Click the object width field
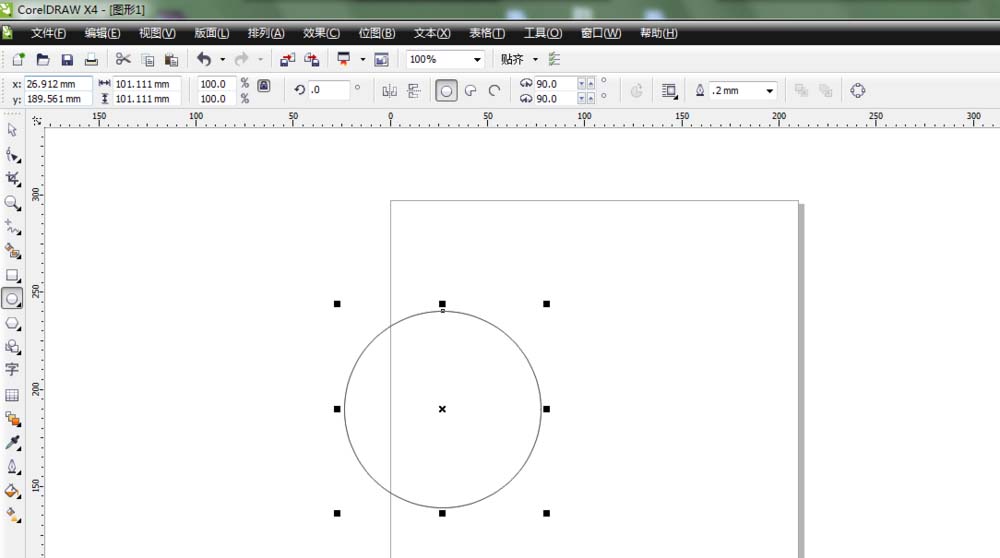 (x=147, y=84)
